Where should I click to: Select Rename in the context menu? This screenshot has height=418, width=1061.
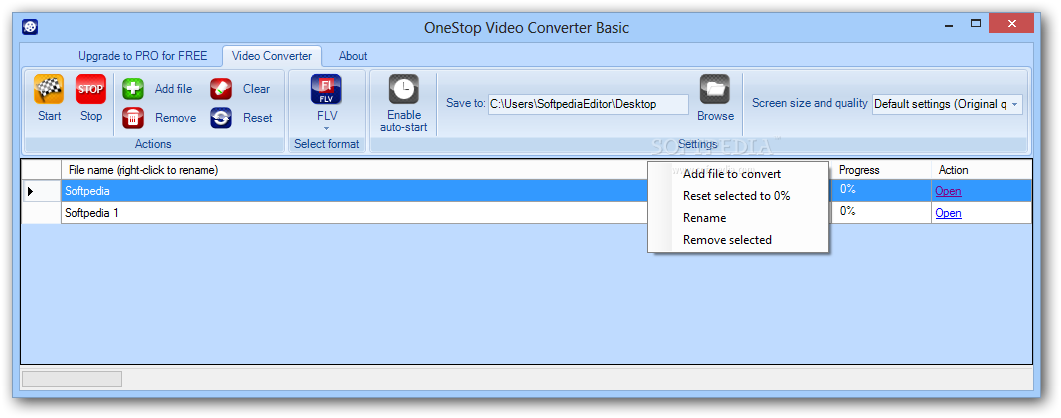tap(738, 218)
